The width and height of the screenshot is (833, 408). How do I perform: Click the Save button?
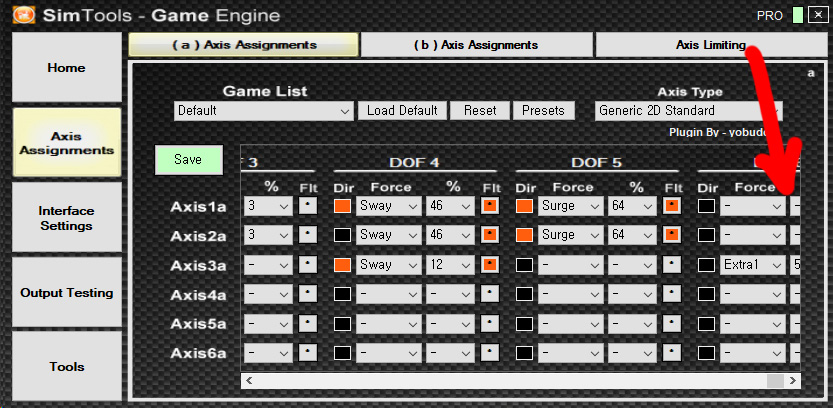pos(189,159)
